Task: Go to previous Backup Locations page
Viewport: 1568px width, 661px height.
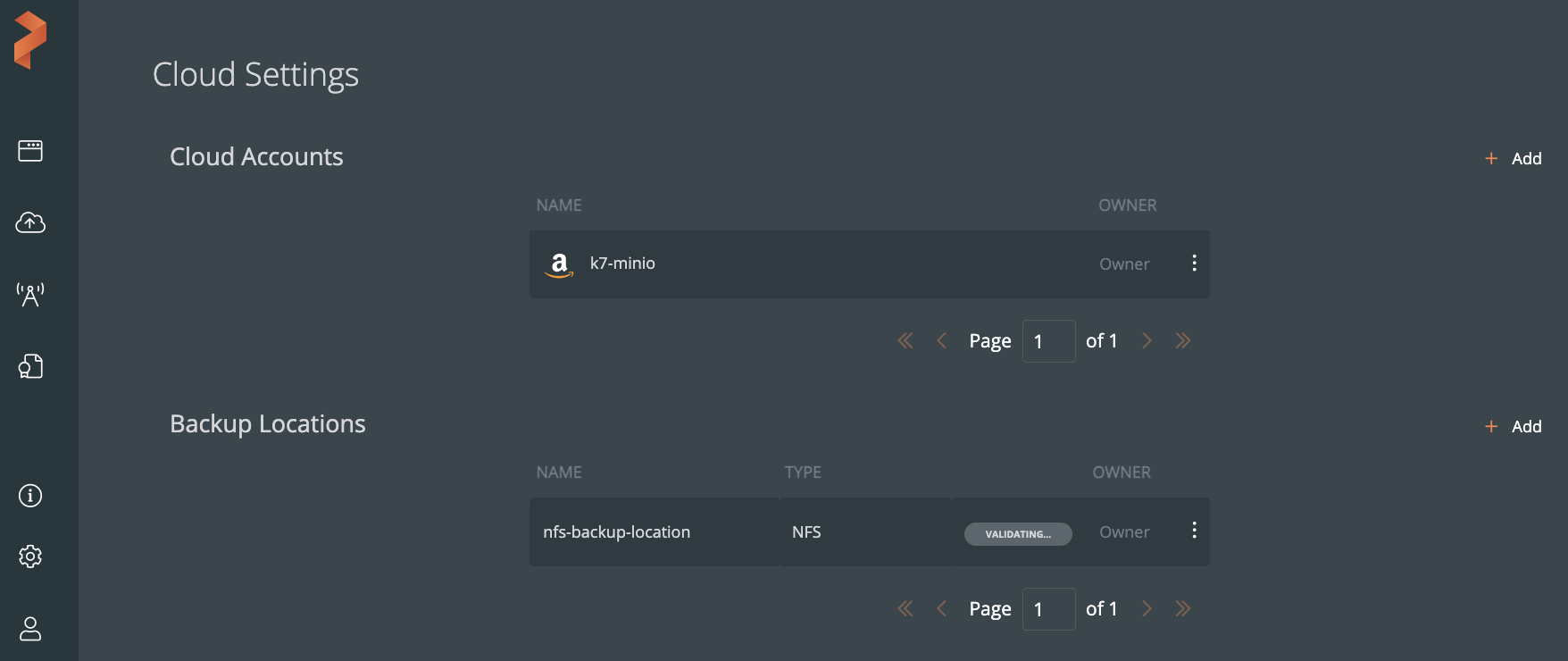Action: (941, 609)
